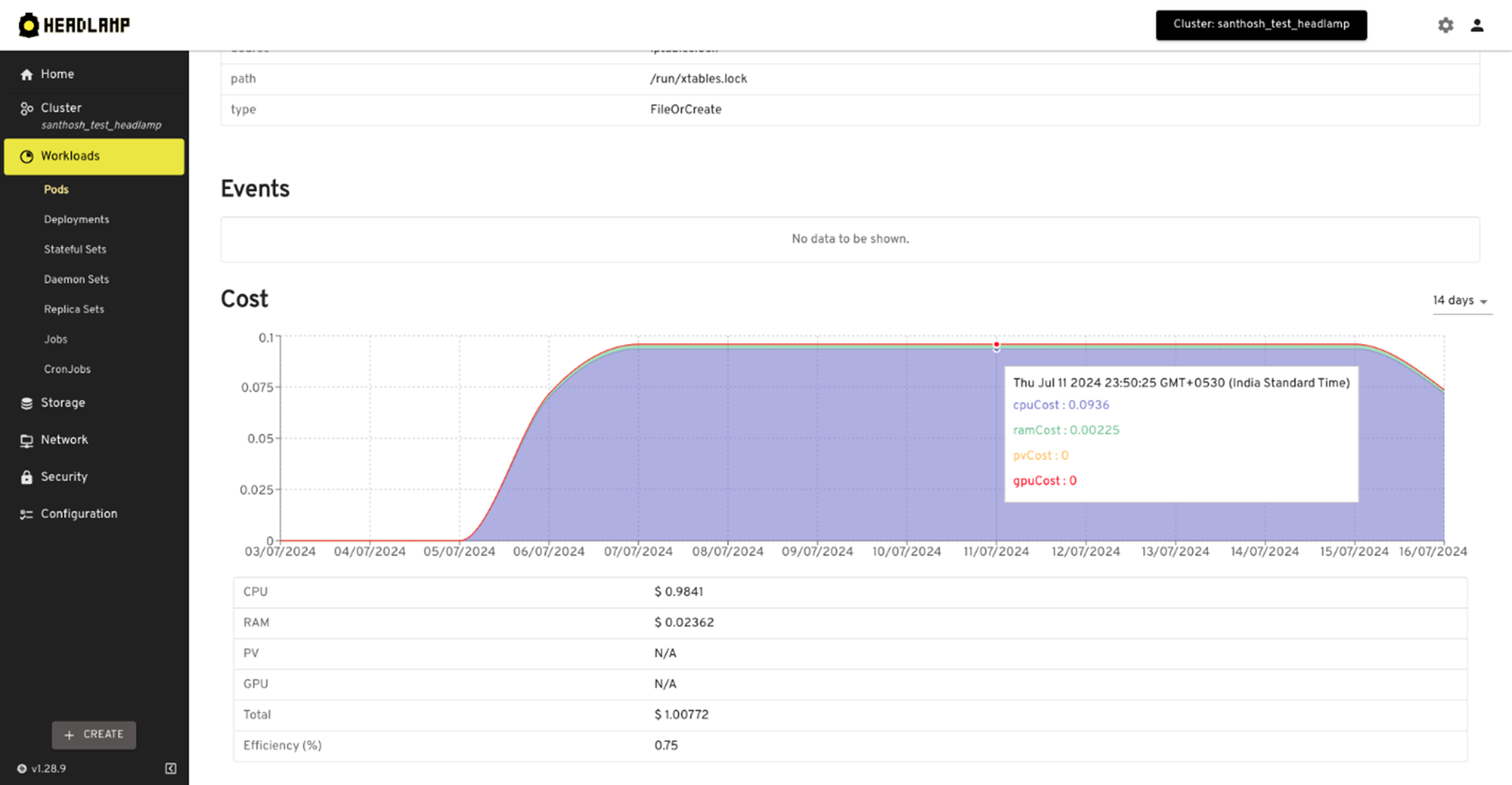Click the Jul 11 cost chart timeline marker

pyautogui.click(x=996, y=344)
